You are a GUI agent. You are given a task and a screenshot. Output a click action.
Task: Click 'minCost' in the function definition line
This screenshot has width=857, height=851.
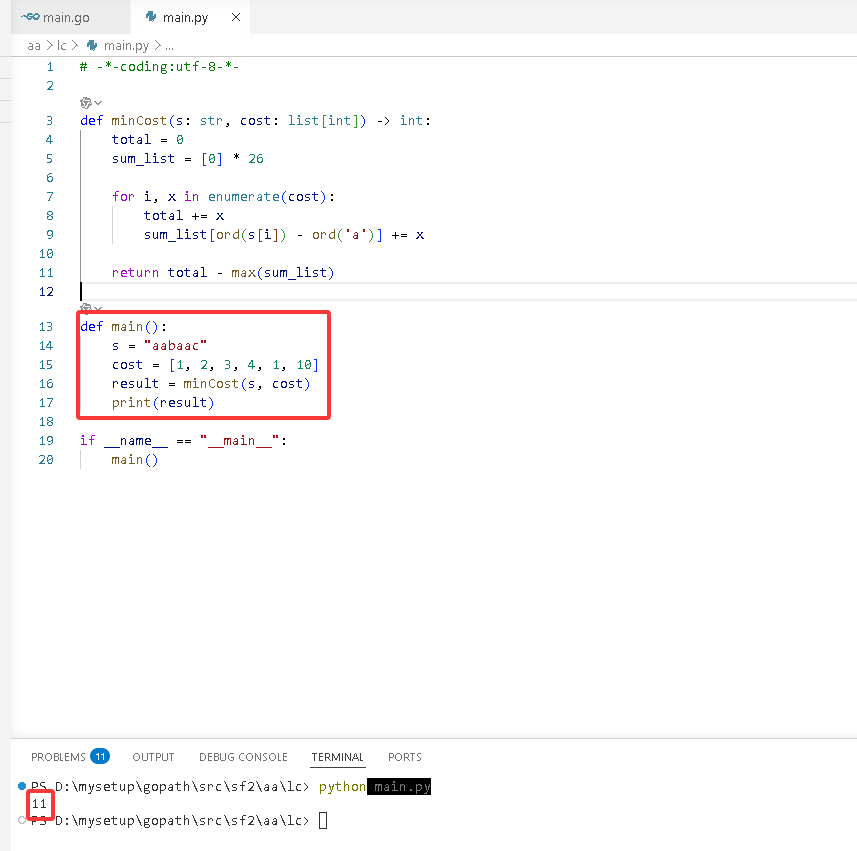point(139,121)
